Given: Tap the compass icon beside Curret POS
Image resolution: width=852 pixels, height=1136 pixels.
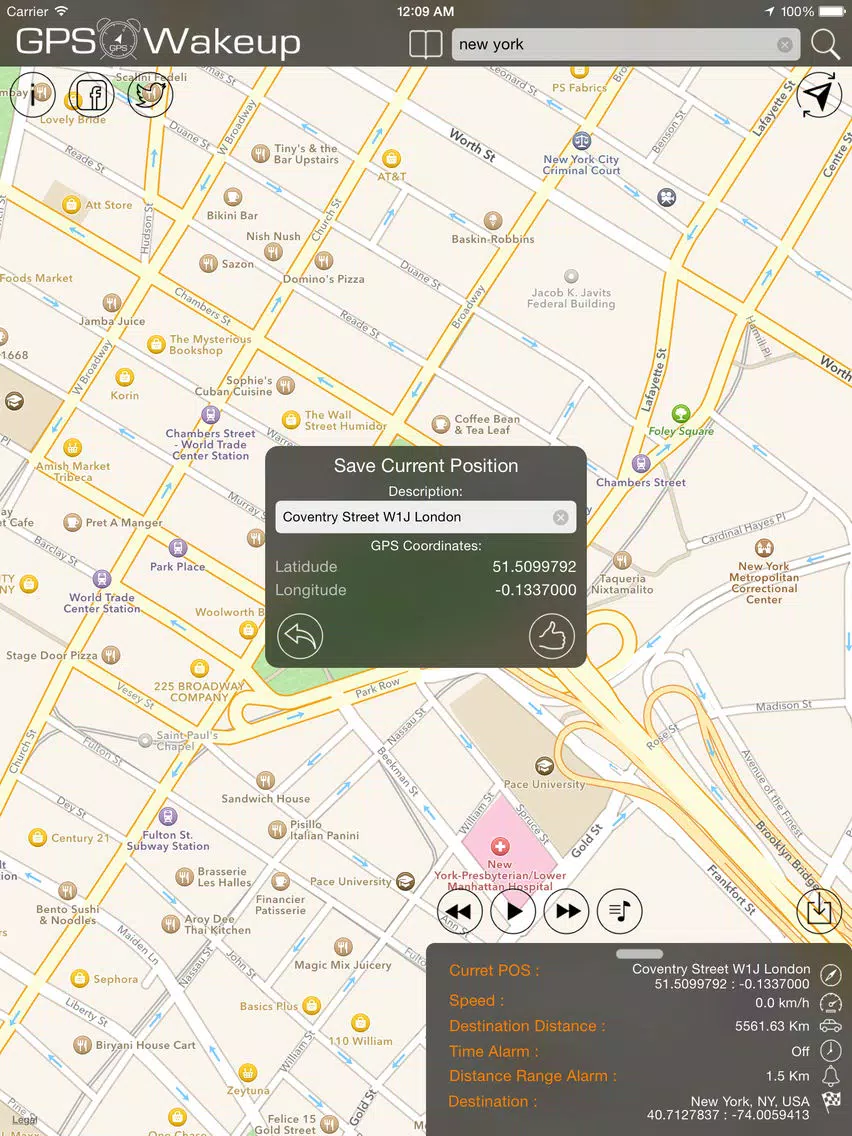Looking at the screenshot, I should (x=831, y=975).
